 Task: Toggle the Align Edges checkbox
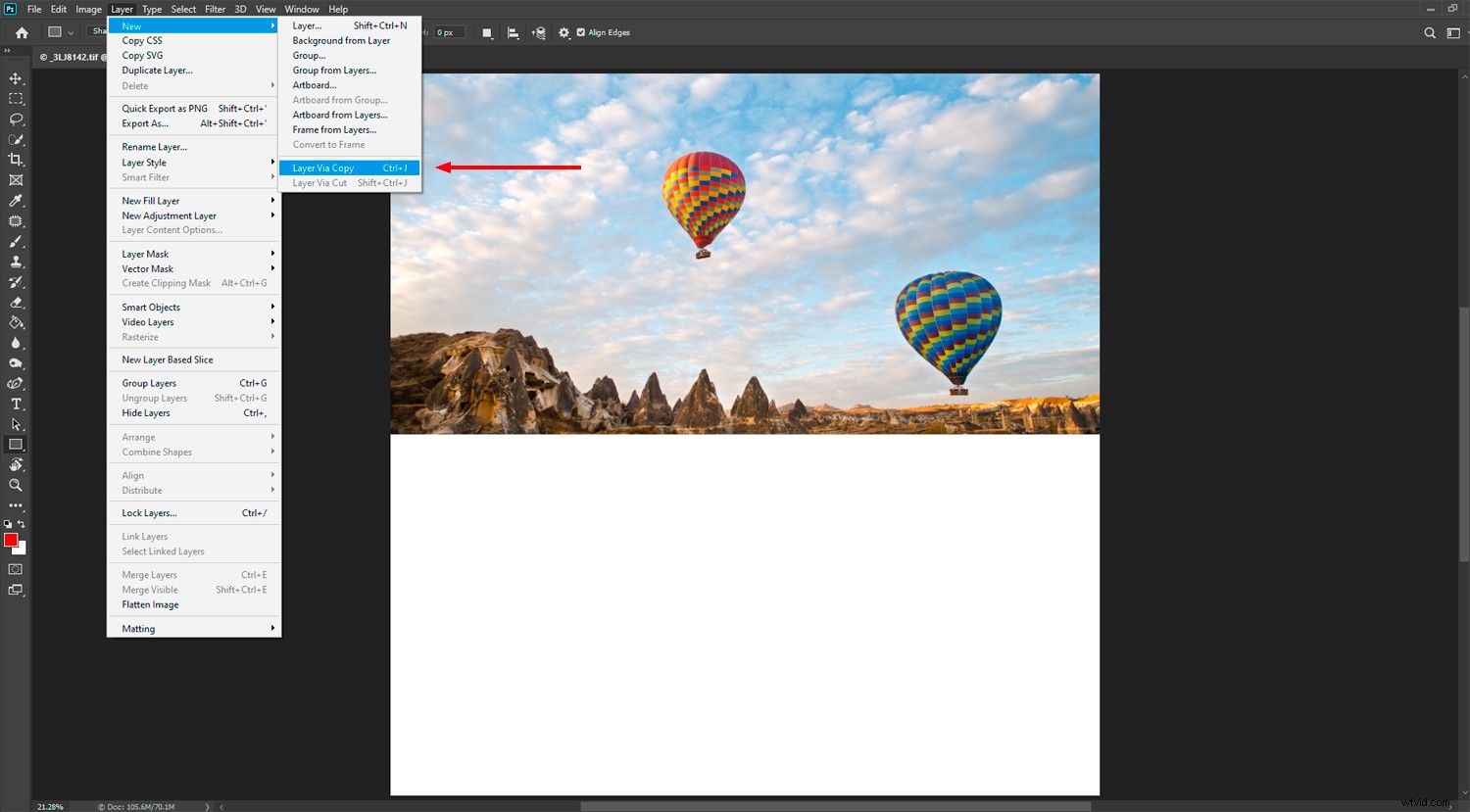[x=581, y=31]
